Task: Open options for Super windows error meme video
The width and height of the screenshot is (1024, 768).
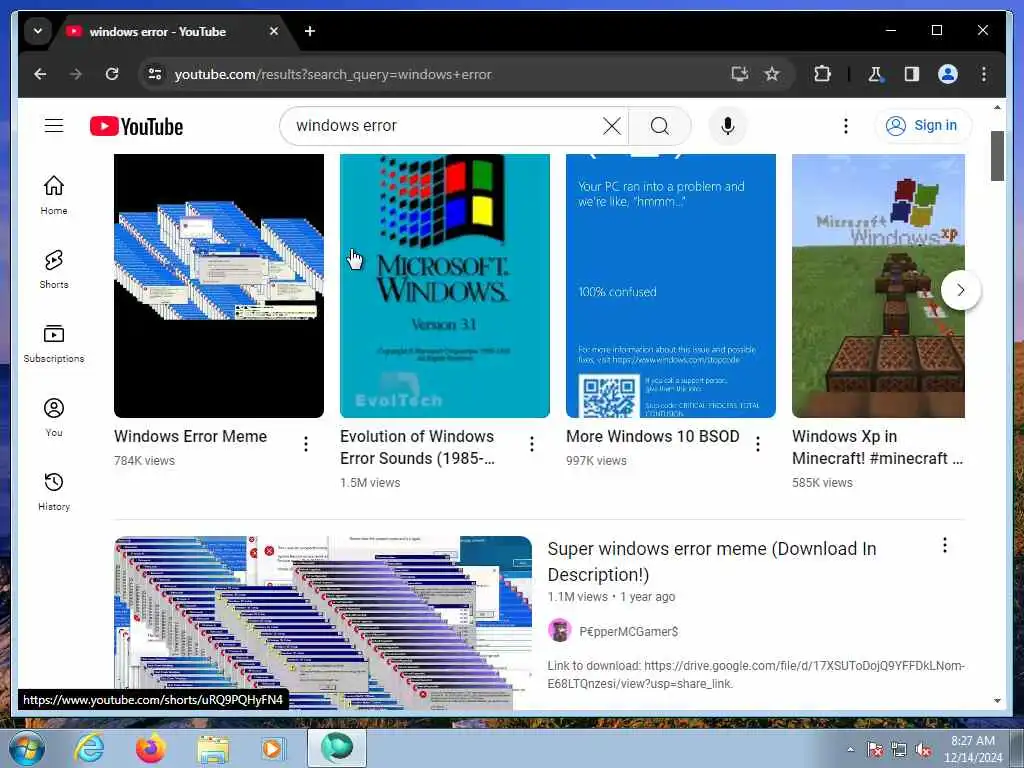Action: tap(944, 545)
